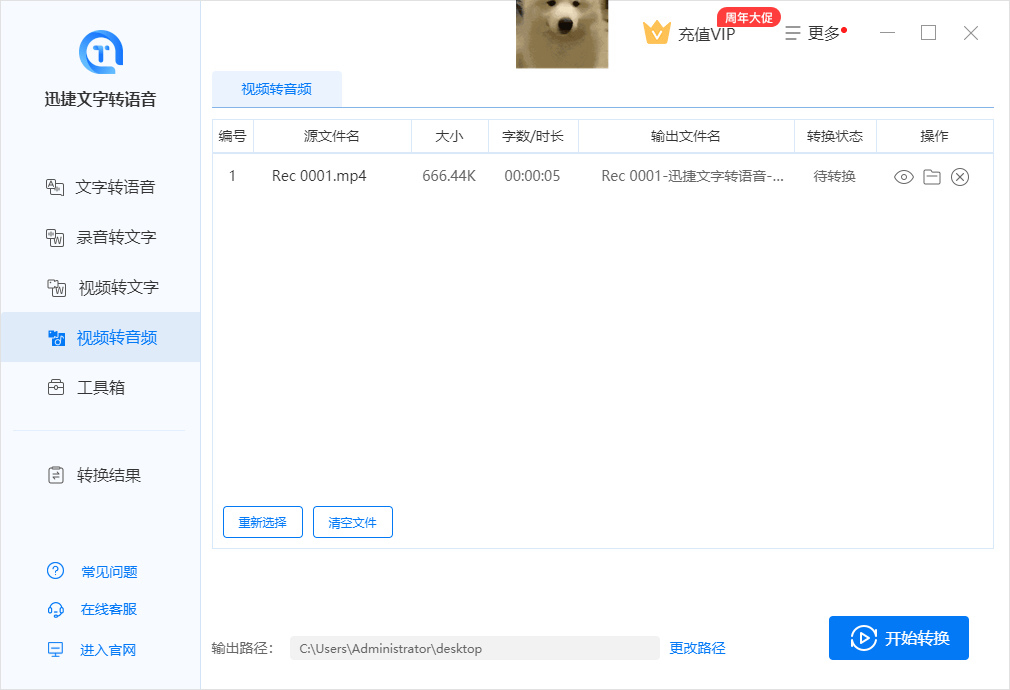The width and height of the screenshot is (1010, 690).
Task: Click the 转换结果 clipboard icon
Action: click(x=56, y=475)
